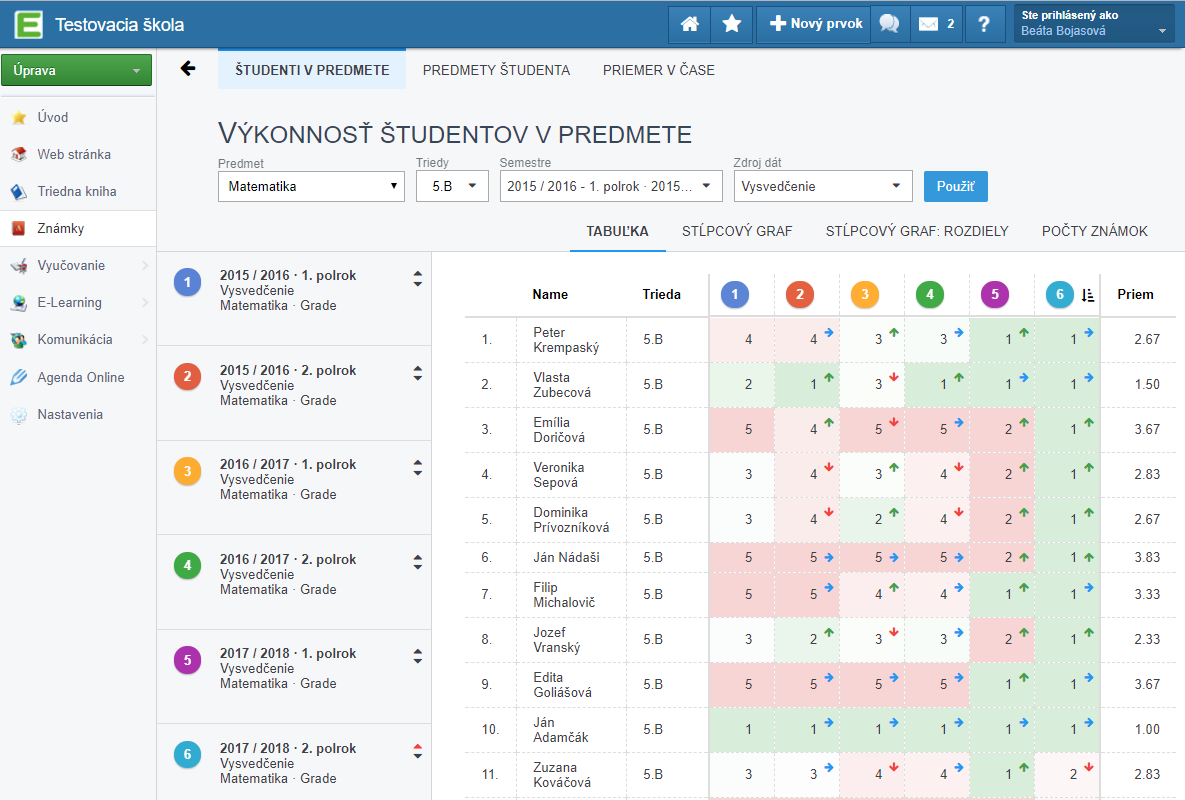The height and width of the screenshot is (800, 1185).
Task: Click the Web stránka sidebar icon
Action: click(19, 154)
